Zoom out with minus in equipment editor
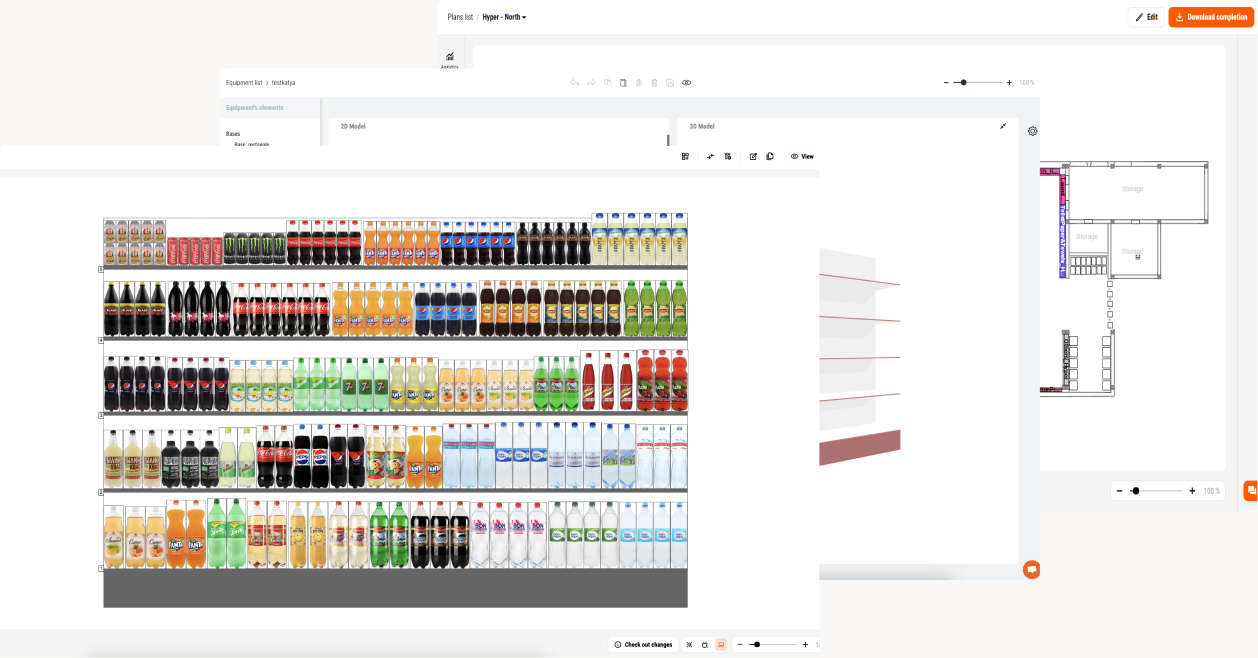Image resolution: width=1258 pixels, height=658 pixels. [x=947, y=83]
